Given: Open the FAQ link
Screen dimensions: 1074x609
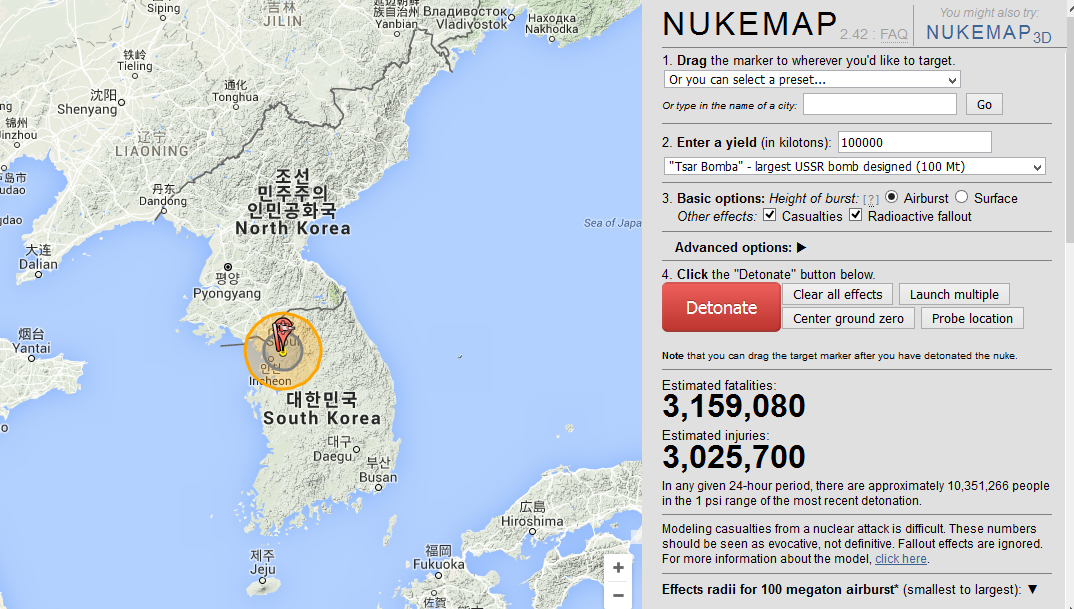Looking at the screenshot, I should pos(893,34).
